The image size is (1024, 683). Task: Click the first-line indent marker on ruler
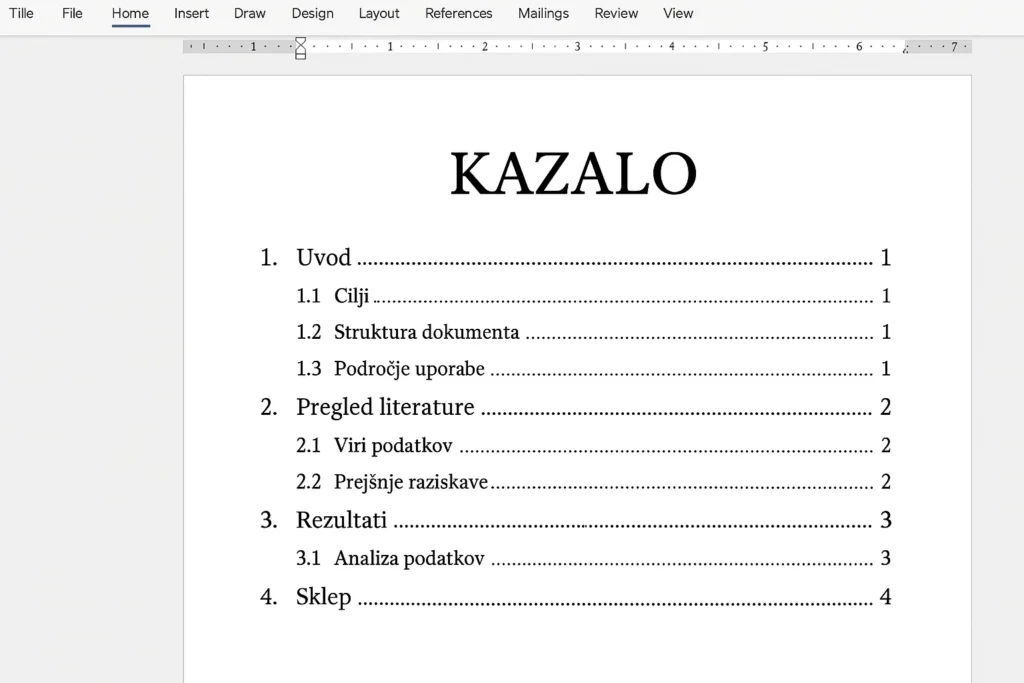[x=299, y=41]
